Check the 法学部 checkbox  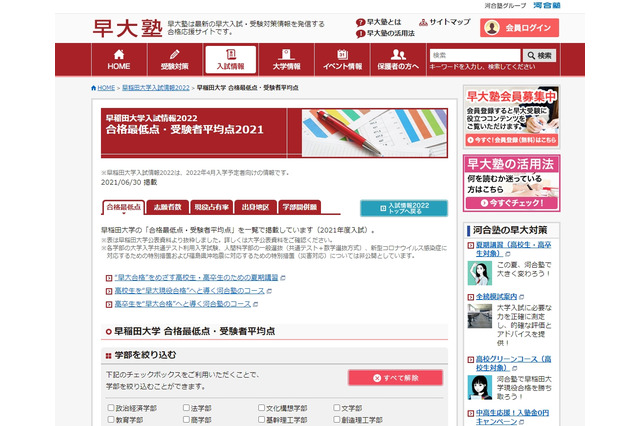(186, 408)
